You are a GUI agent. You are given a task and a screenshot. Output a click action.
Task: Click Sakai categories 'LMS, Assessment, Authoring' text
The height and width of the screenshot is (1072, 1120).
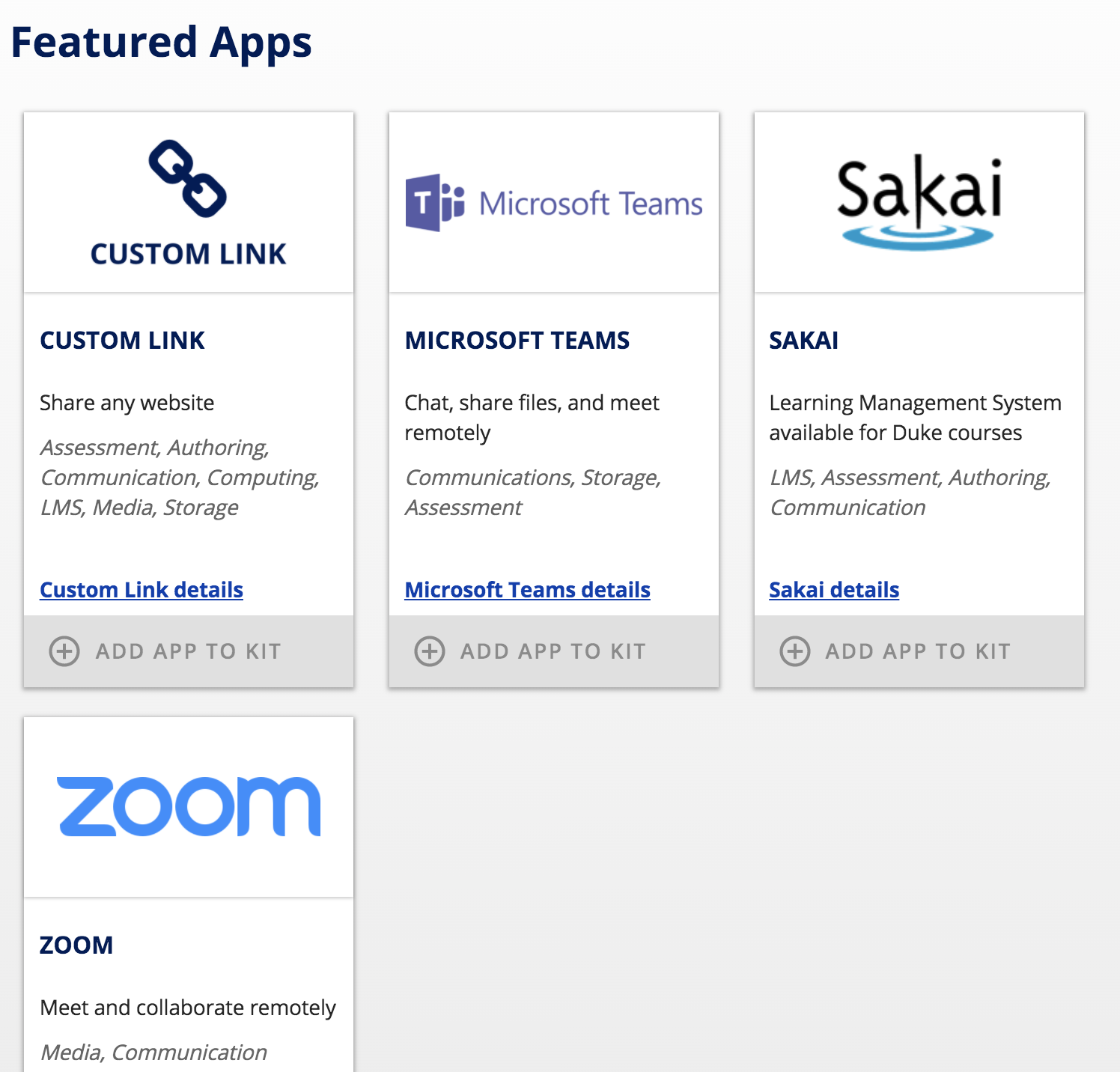pyautogui.click(x=910, y=493)
